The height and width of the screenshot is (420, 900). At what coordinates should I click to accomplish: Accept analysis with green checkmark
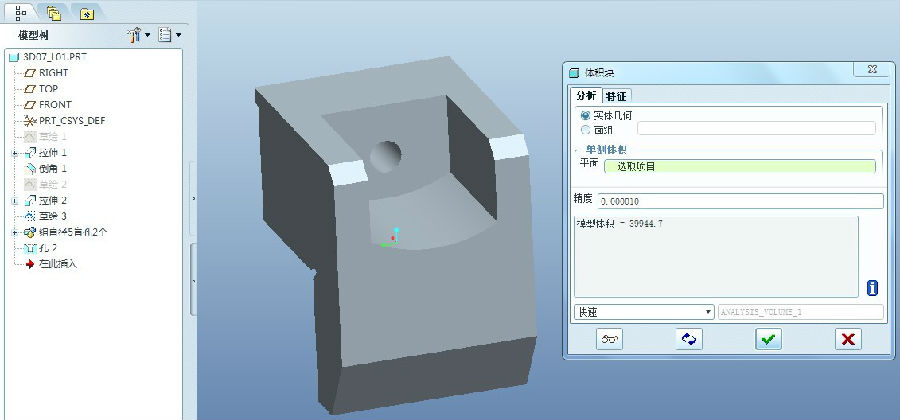[768, 339]
